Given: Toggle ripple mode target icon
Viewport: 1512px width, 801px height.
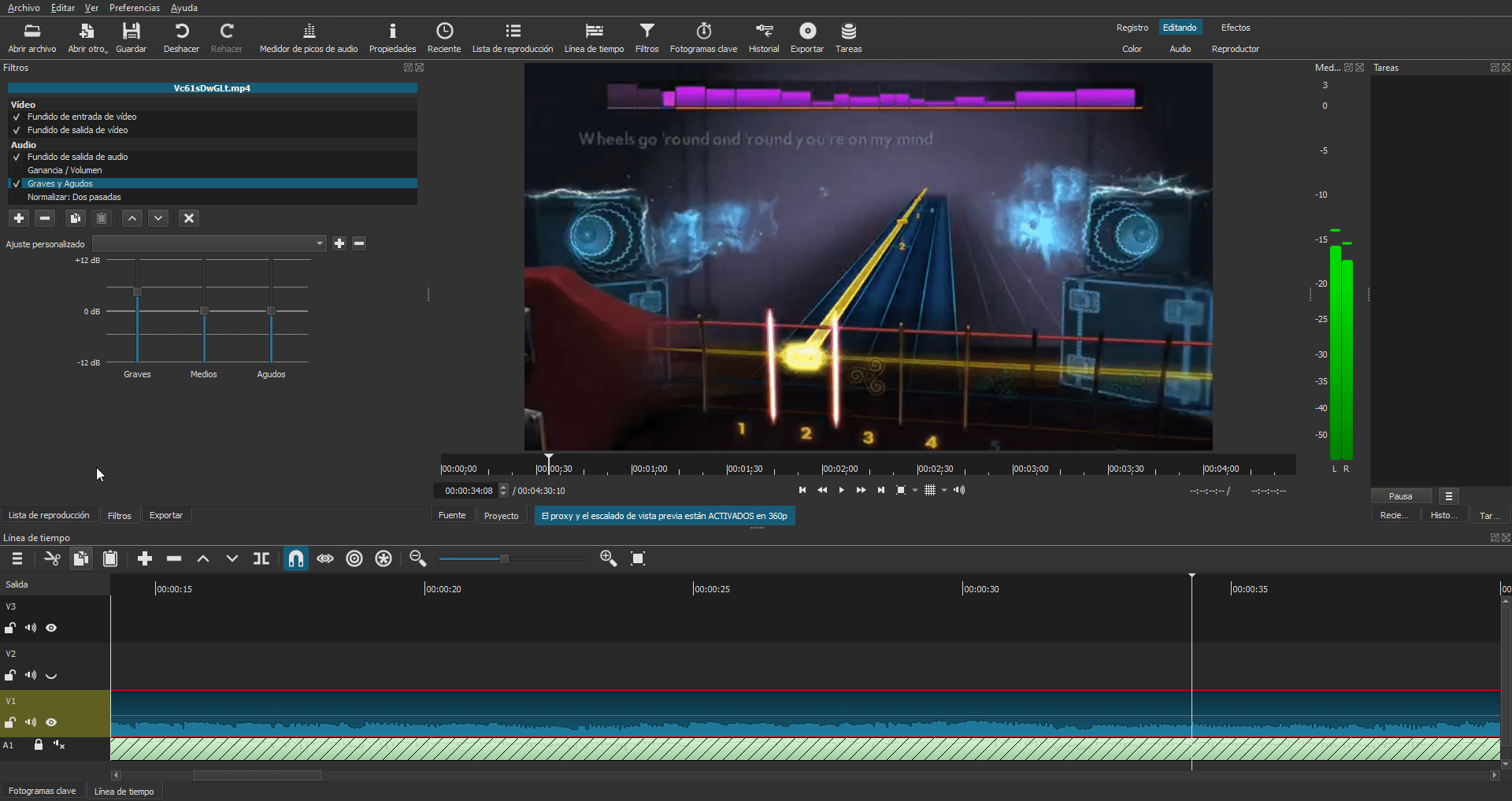Looking at the screenshot, I should [x=354, y=558].
